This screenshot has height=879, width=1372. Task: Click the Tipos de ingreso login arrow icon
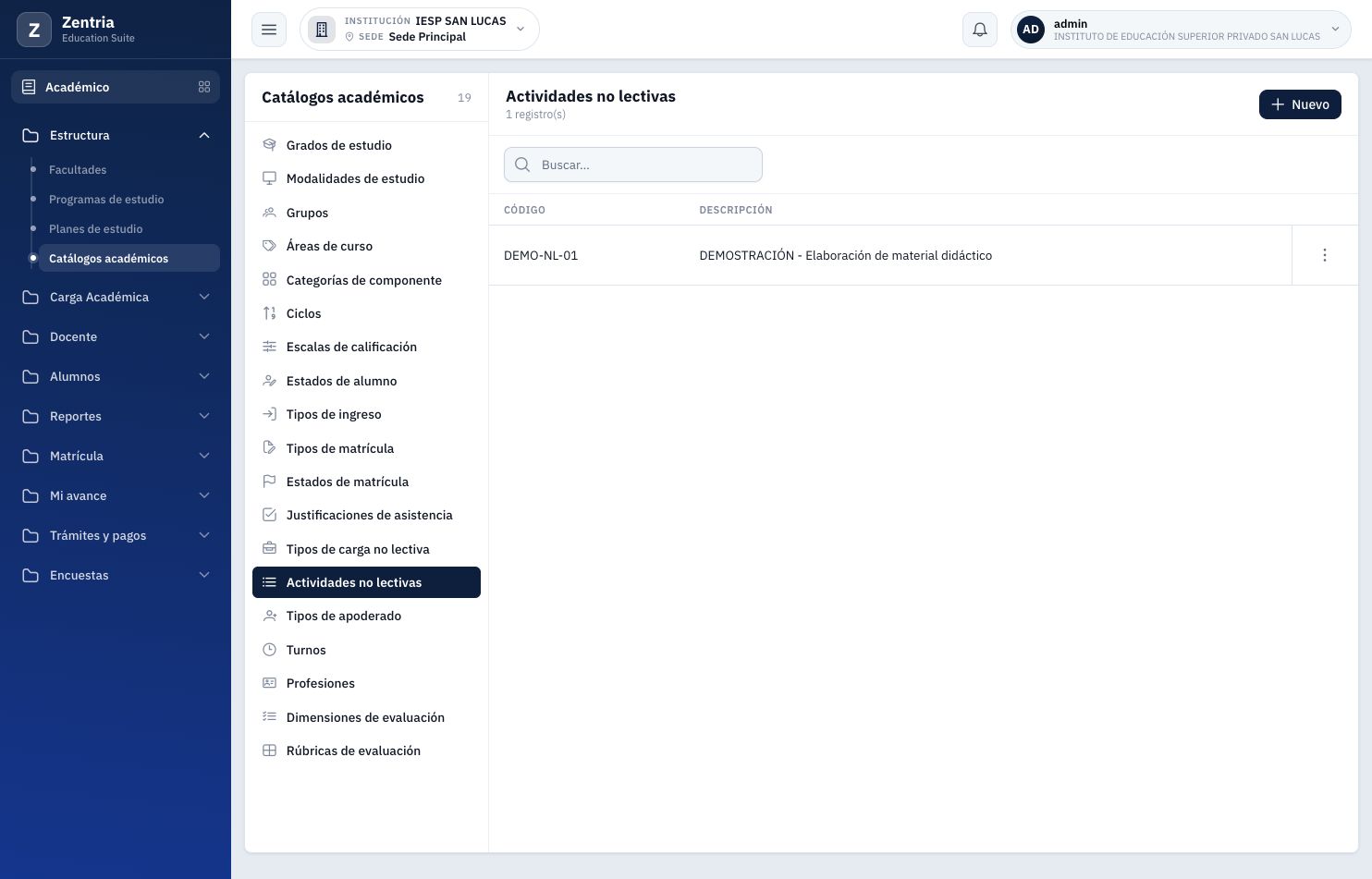pos(269,414)
